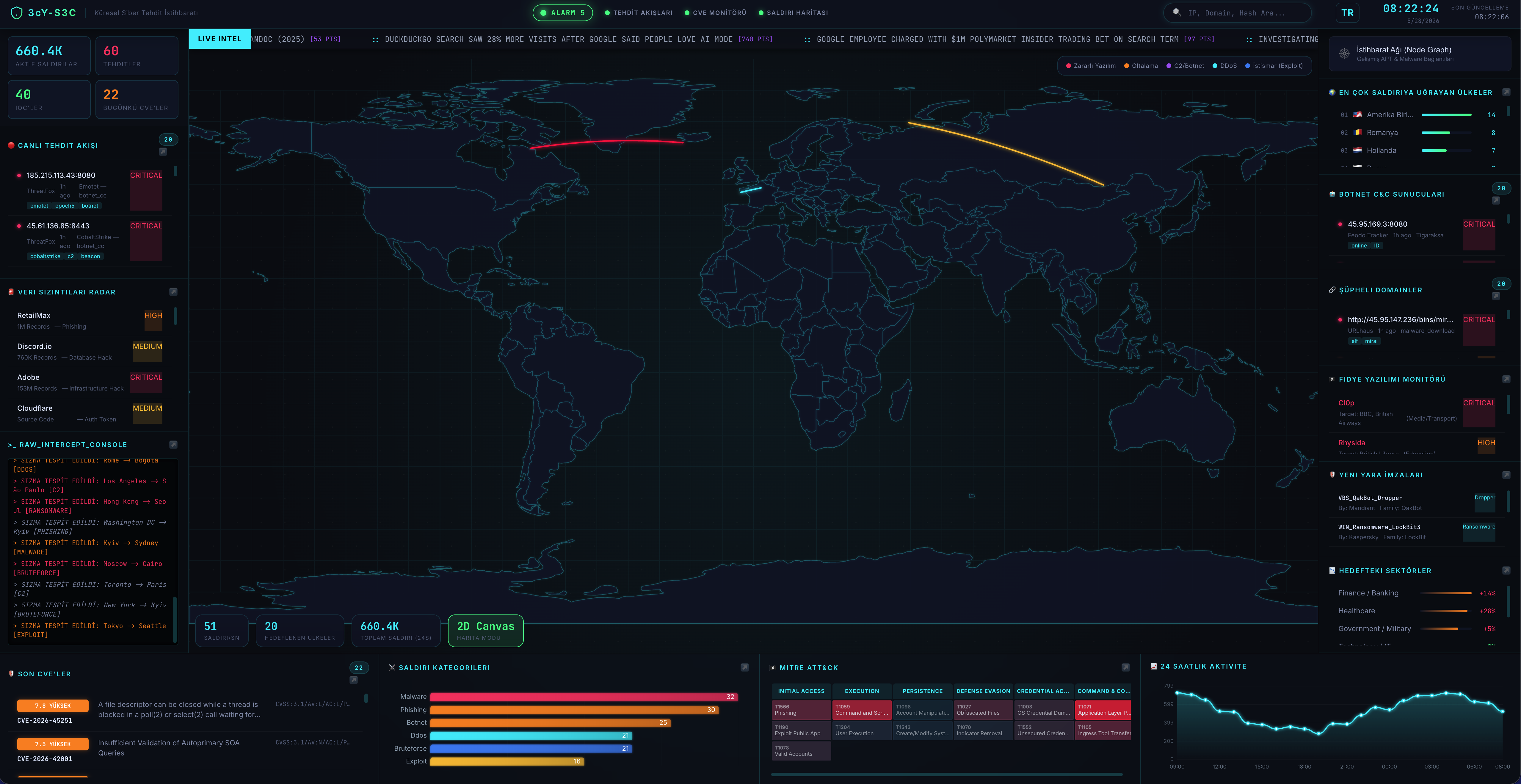Click red dot icon beside Canlı Tehdit Akışı
The width and height of the screenshot is (1521, 784).
point(11,145)
